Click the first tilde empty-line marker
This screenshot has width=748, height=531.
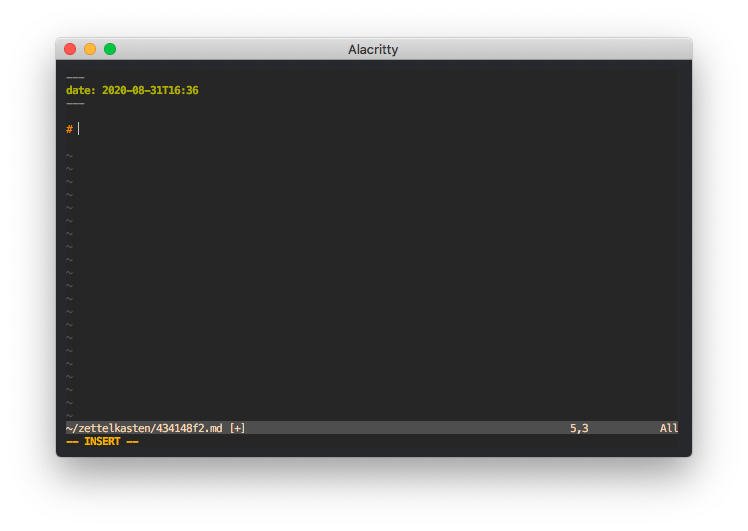69,155
